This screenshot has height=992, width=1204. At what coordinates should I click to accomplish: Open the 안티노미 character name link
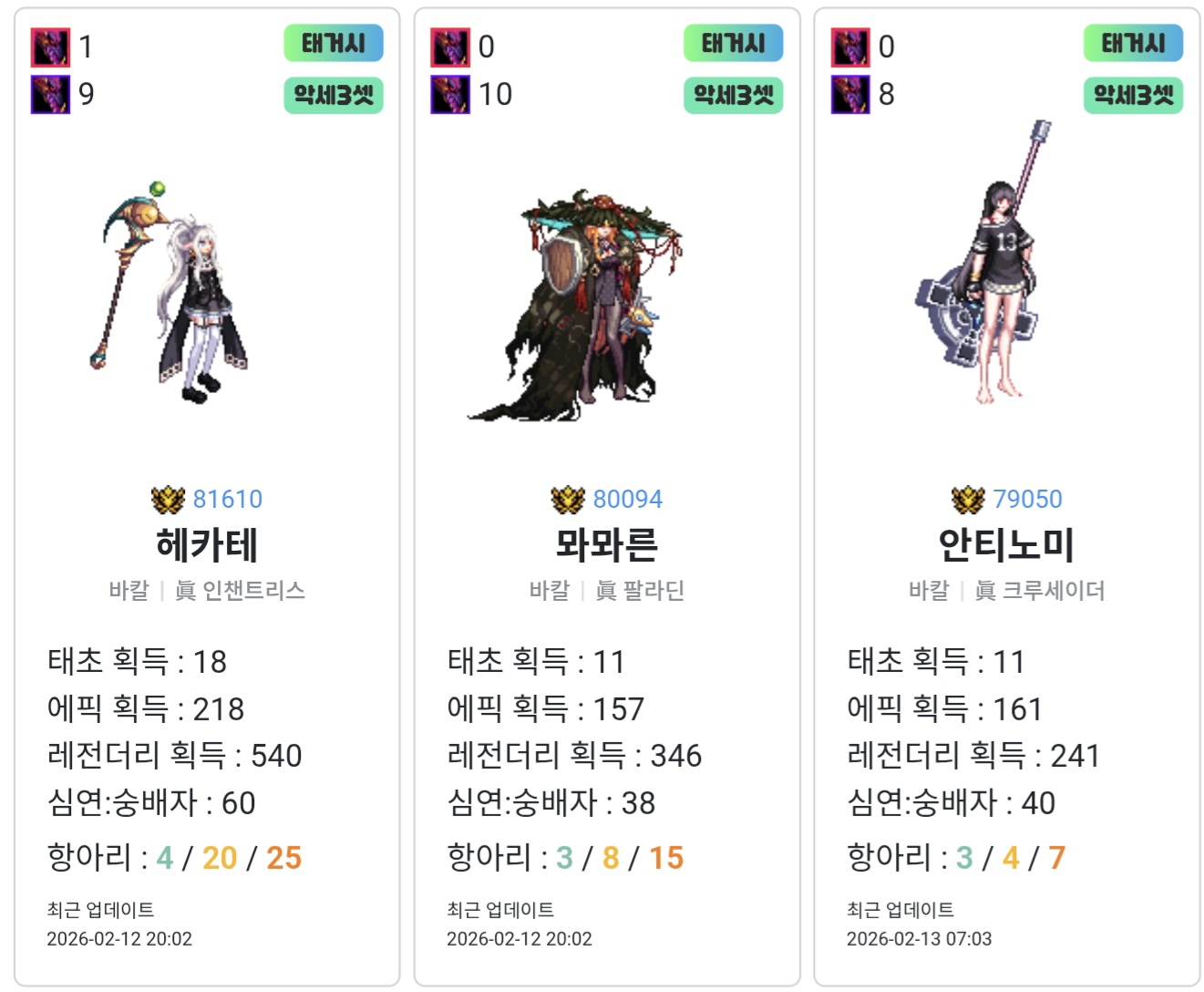click(1007, 545)
